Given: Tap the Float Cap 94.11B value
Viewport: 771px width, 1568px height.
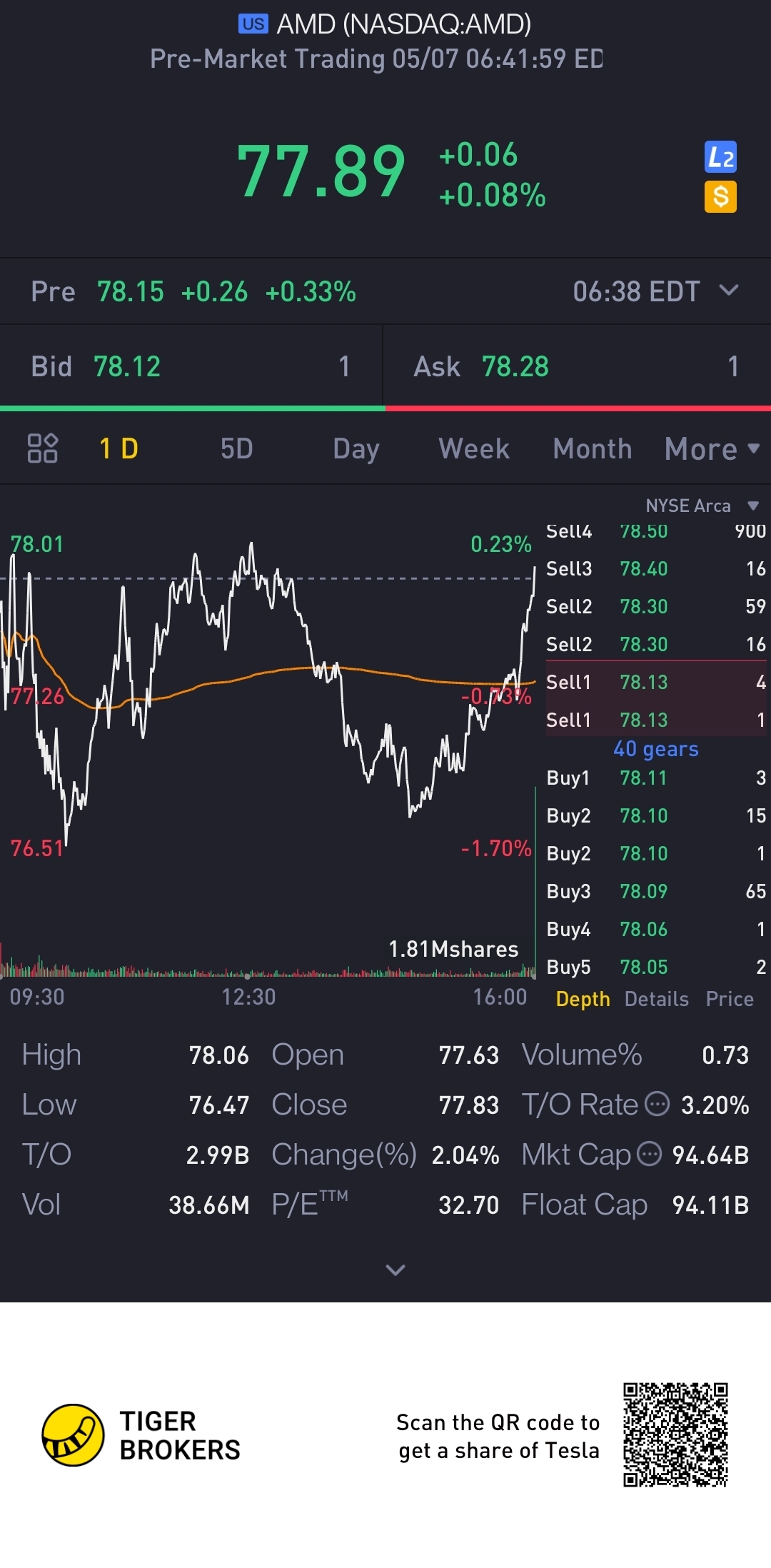Looking at the screenshot, I should pos(710,1205).
